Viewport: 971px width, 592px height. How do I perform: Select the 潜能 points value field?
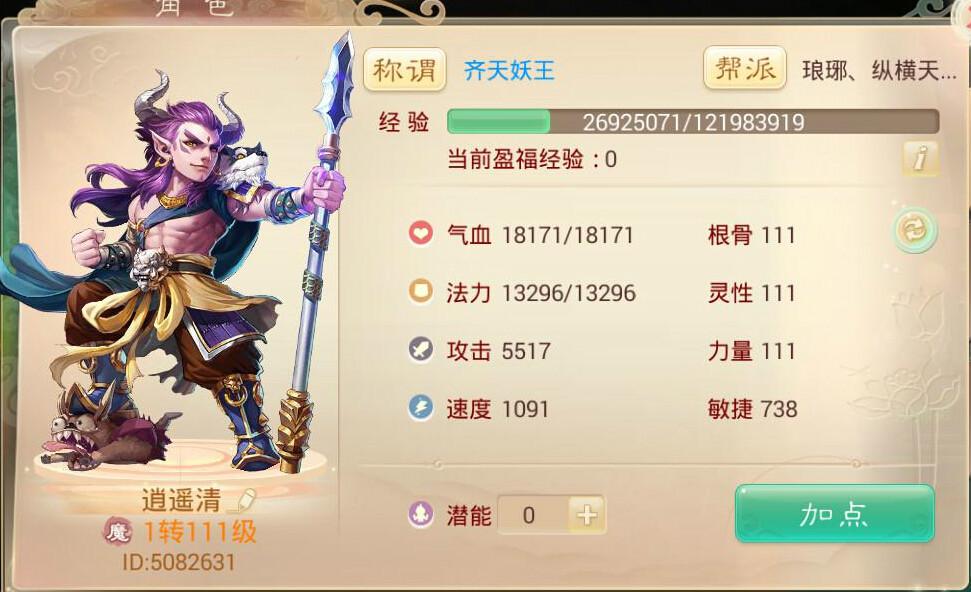(x=533, y=515)
